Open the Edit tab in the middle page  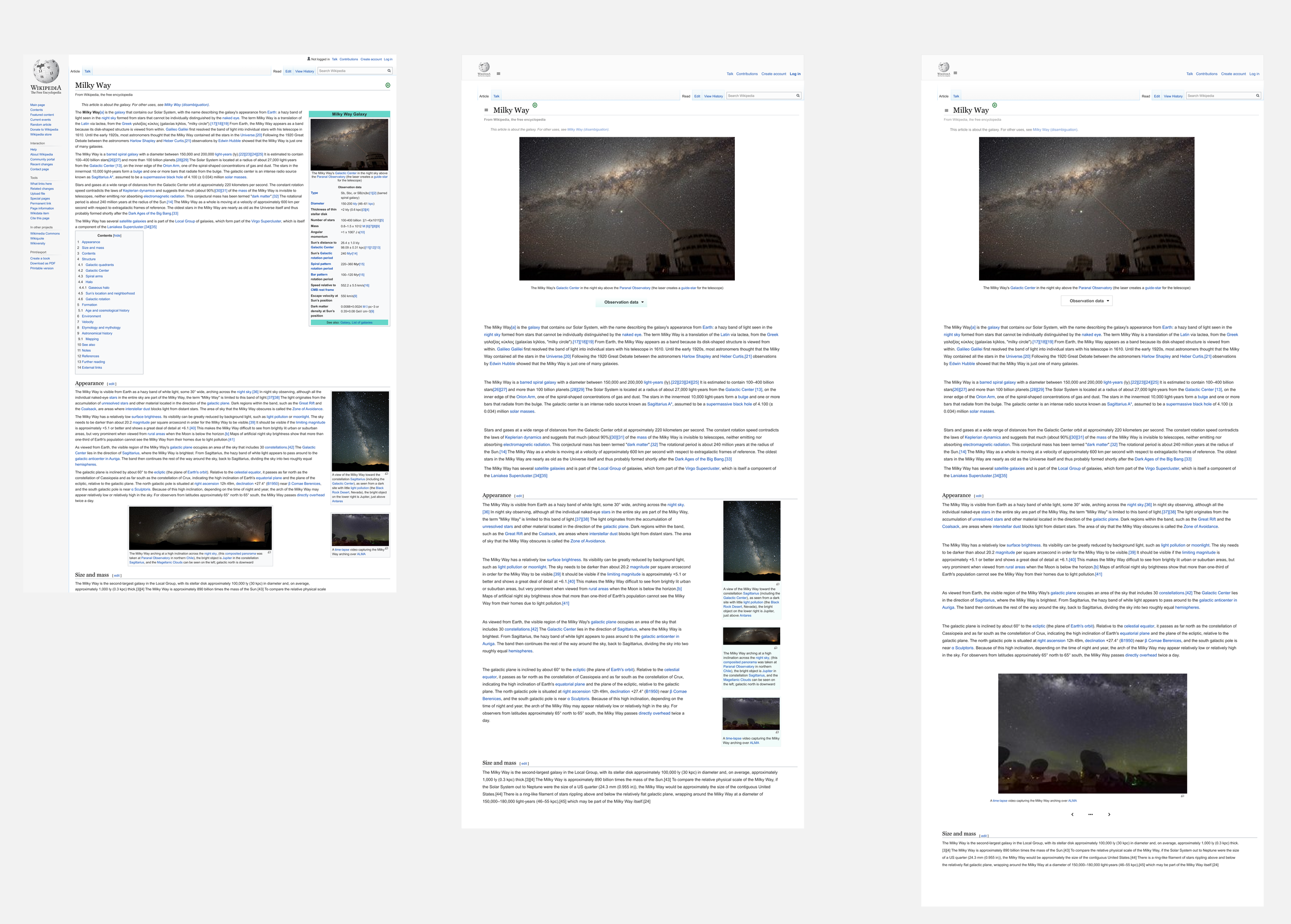pos(697,96)
